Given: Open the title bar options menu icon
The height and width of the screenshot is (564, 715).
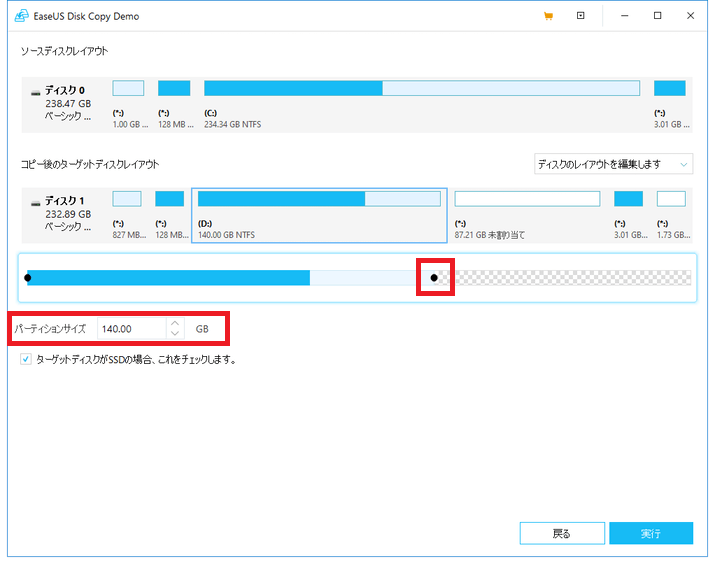Looking at the screenshot, I should pos(581,16).
